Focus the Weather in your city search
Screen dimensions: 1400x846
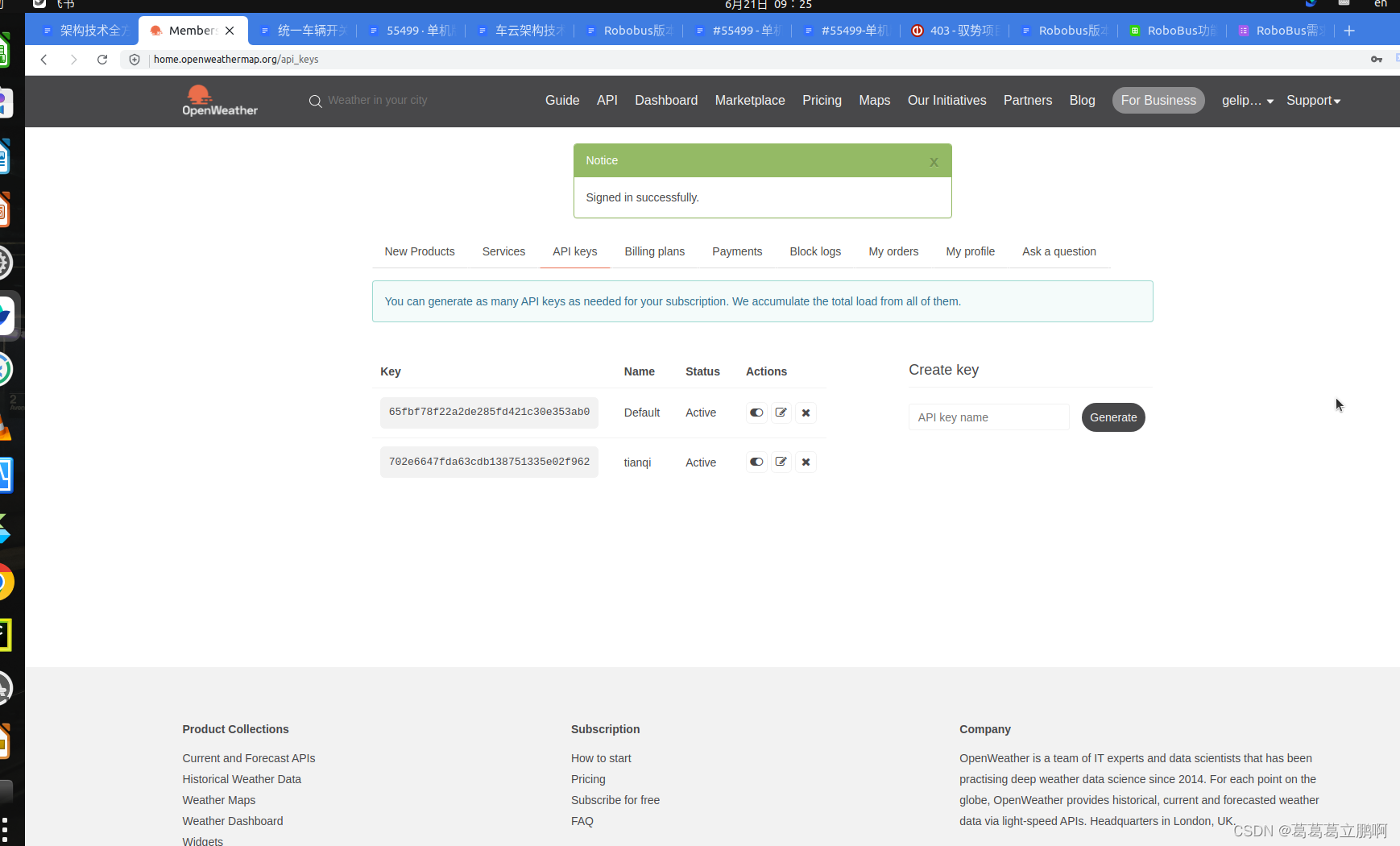[x=378, y=101]
